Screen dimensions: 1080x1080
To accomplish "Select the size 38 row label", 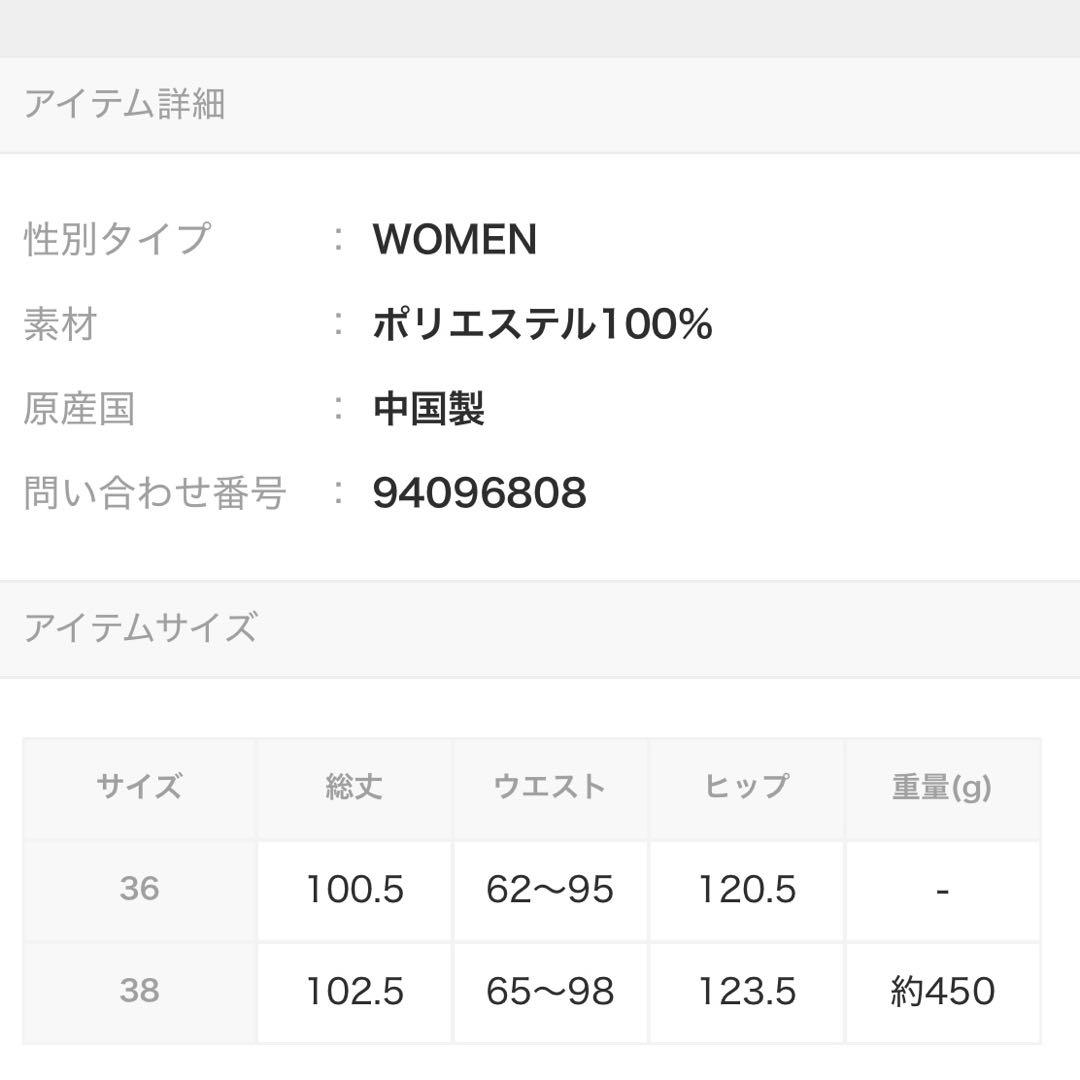I will [140, 992].
